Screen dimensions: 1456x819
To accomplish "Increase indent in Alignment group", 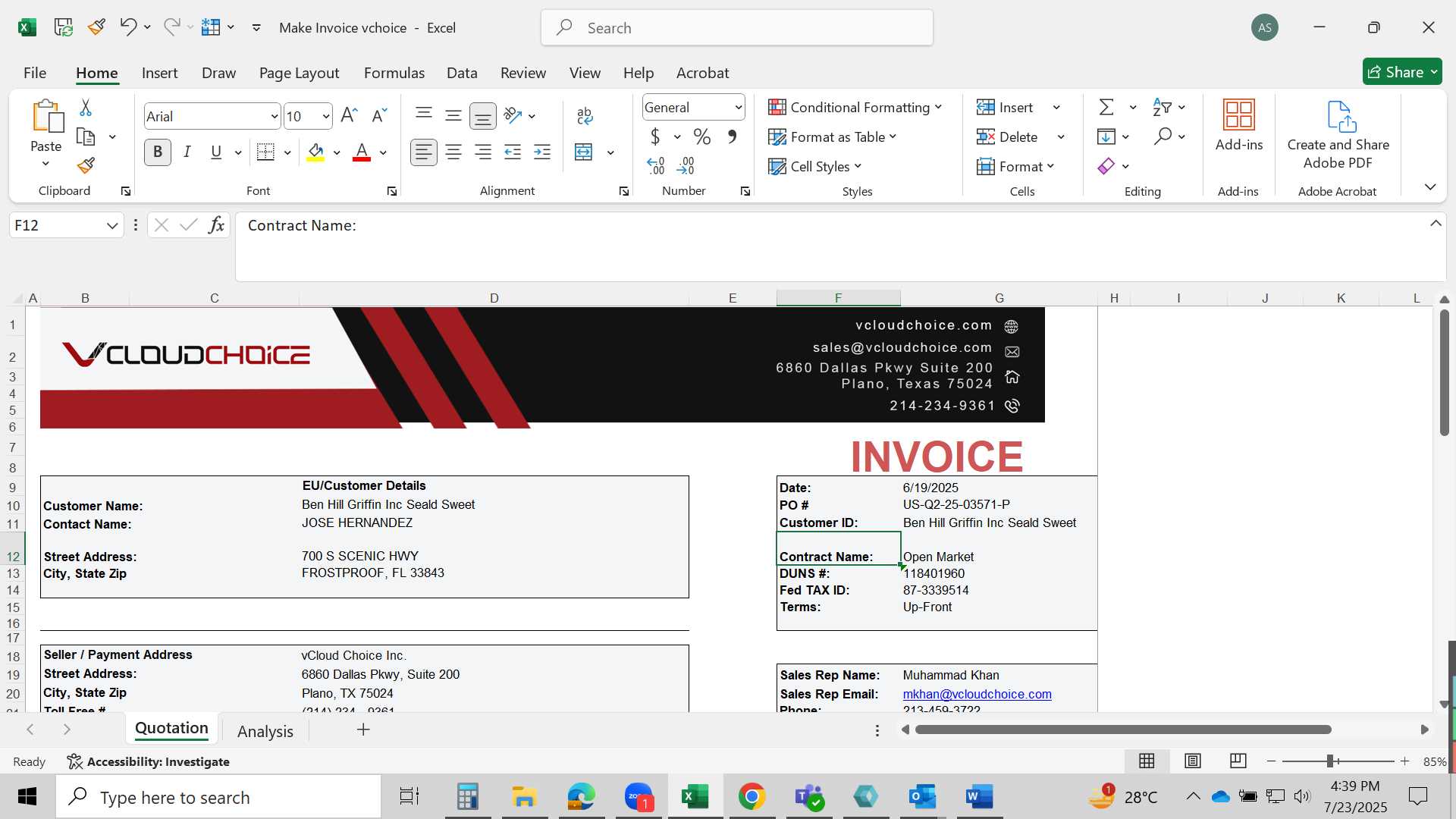I will (542, 152).
